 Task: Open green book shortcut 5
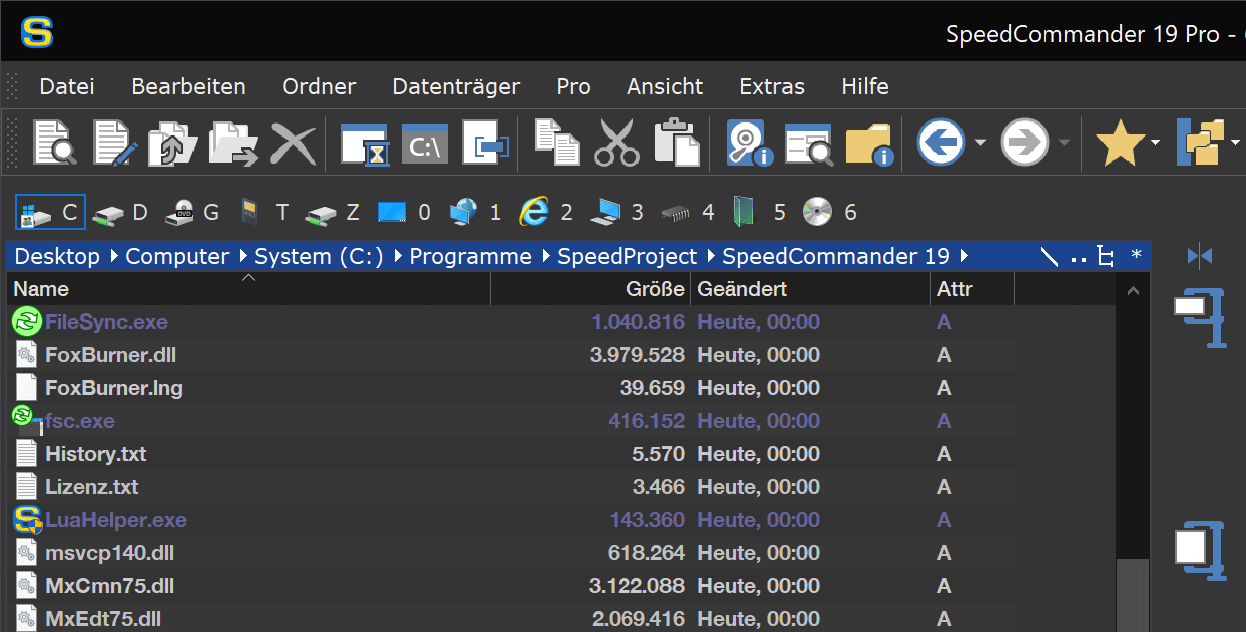coord(759,212)
